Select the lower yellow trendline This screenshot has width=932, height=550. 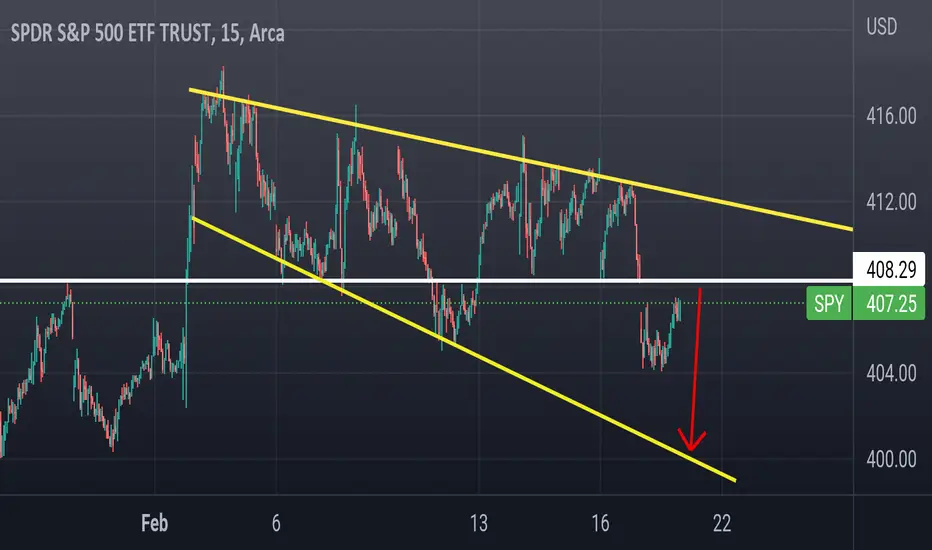point(464,350)
